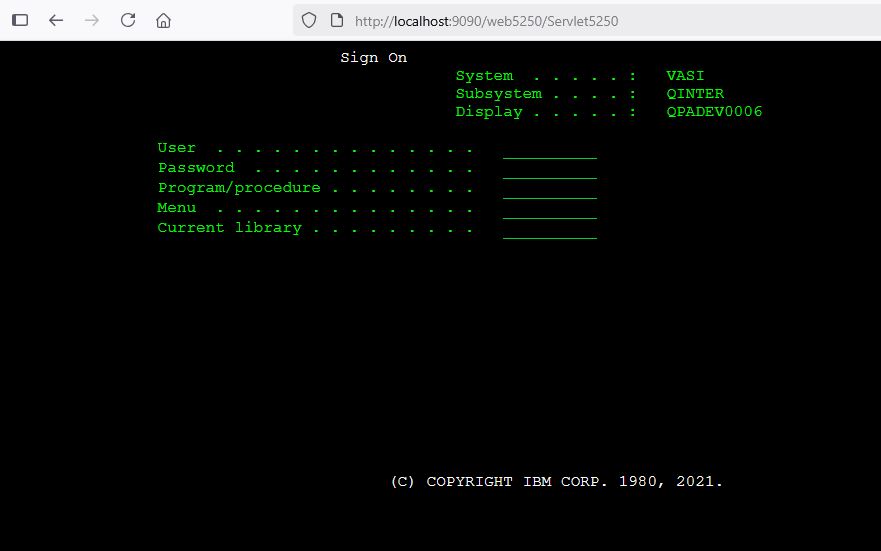
Task: Go back to the previous page
Action: [x=56, y=20]
